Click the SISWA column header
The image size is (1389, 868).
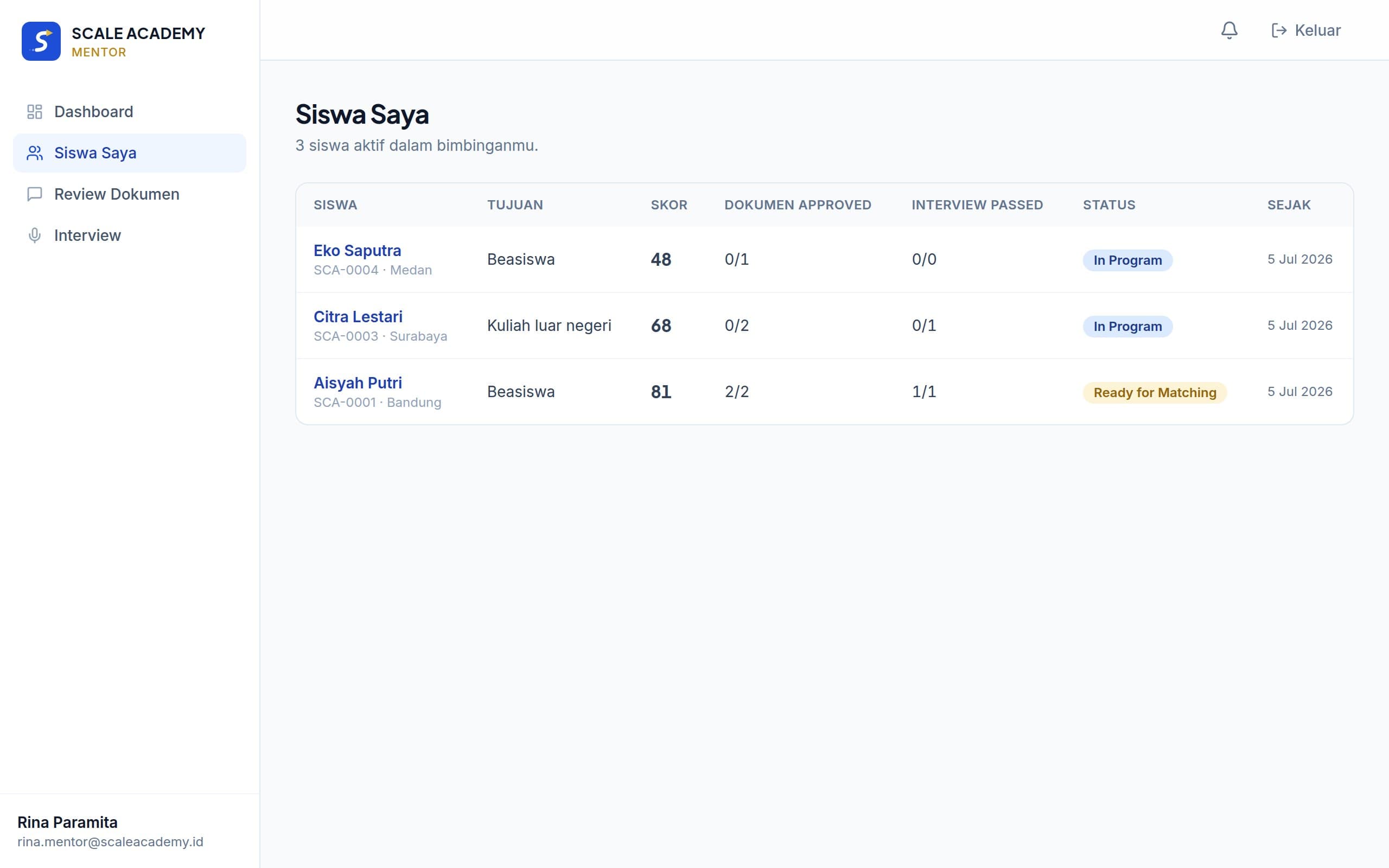335,205
